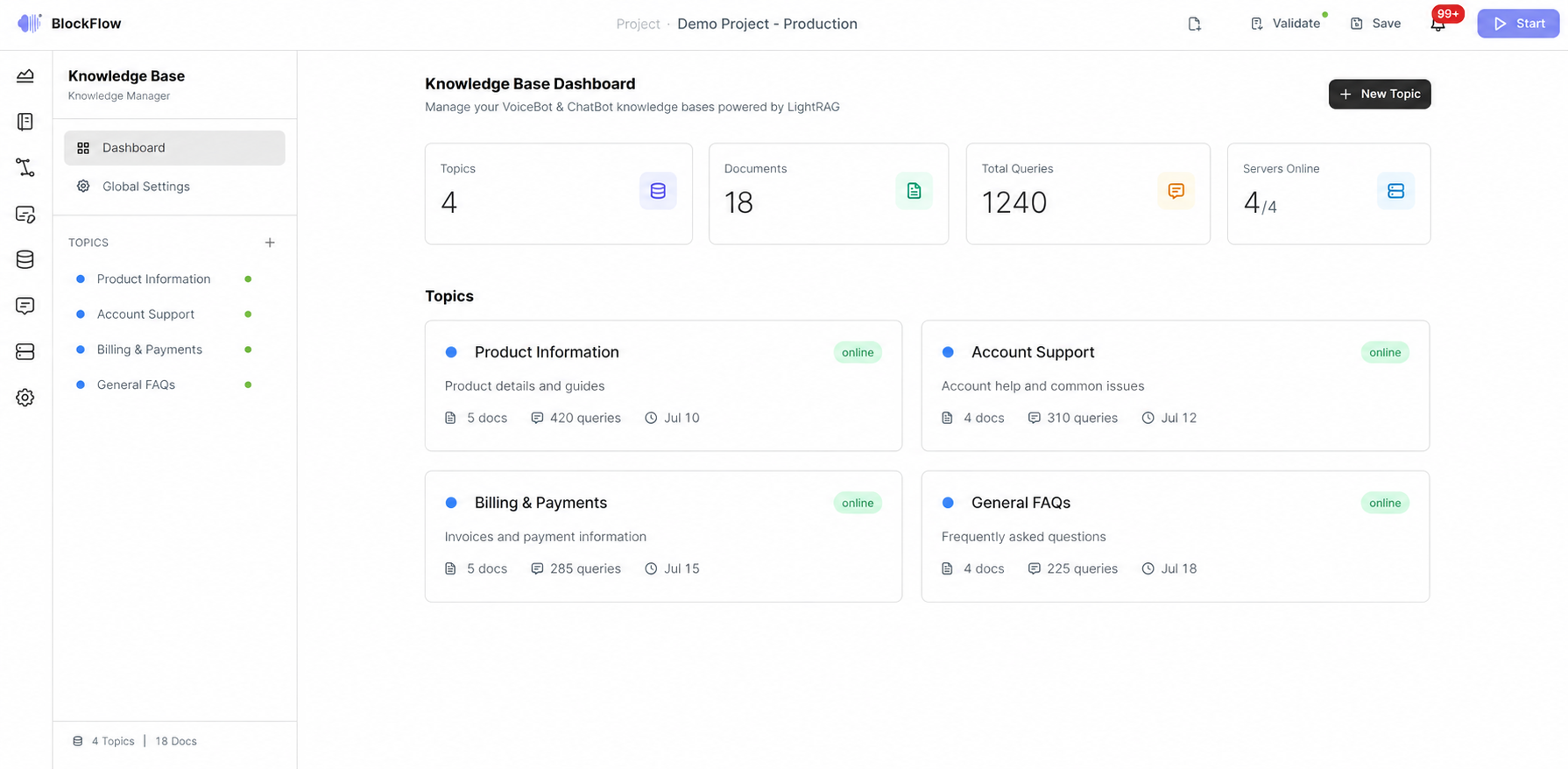Add a topic with the plus icon
This screenshot has height=769, width=1568.
pyautogui.click(x=270, y=243)
